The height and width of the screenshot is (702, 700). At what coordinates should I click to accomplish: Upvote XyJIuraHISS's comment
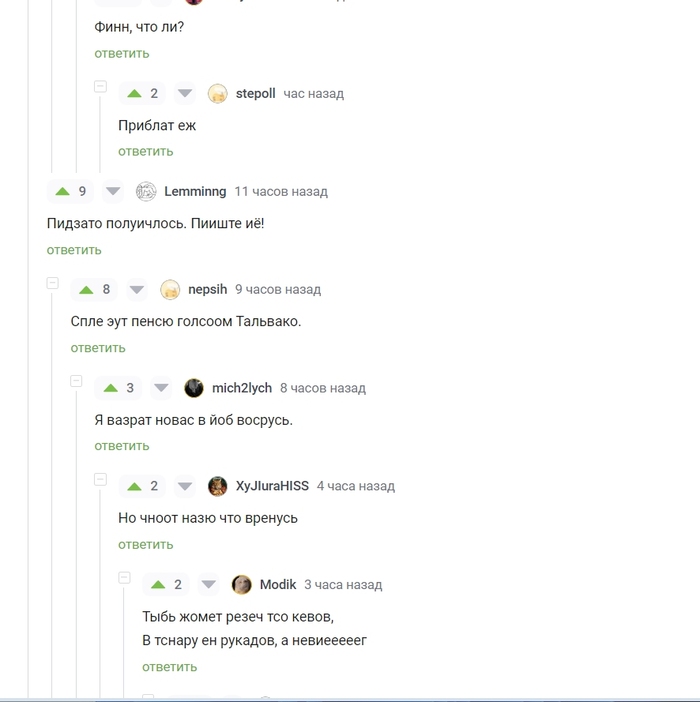(134, 487)
